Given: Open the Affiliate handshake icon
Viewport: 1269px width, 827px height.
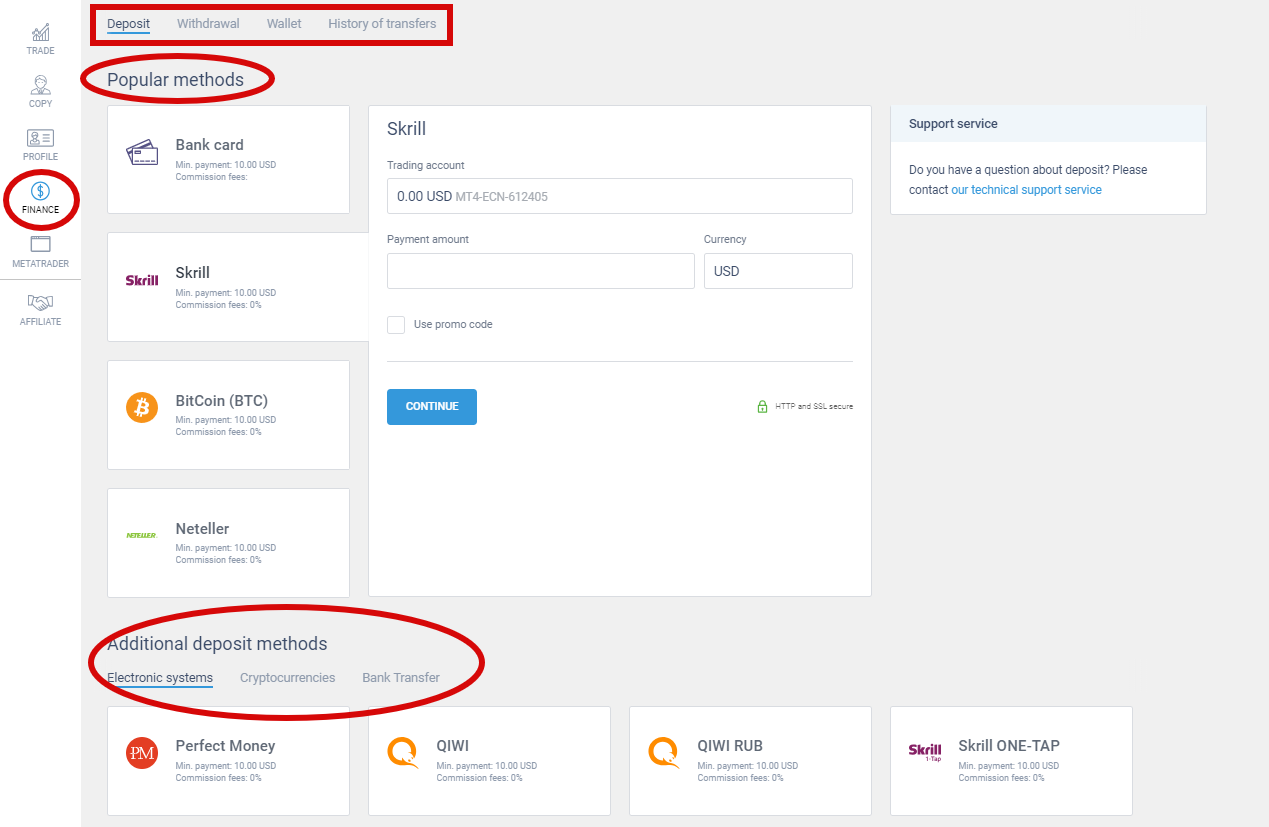Looking at the screenshot, I should 40,307.
